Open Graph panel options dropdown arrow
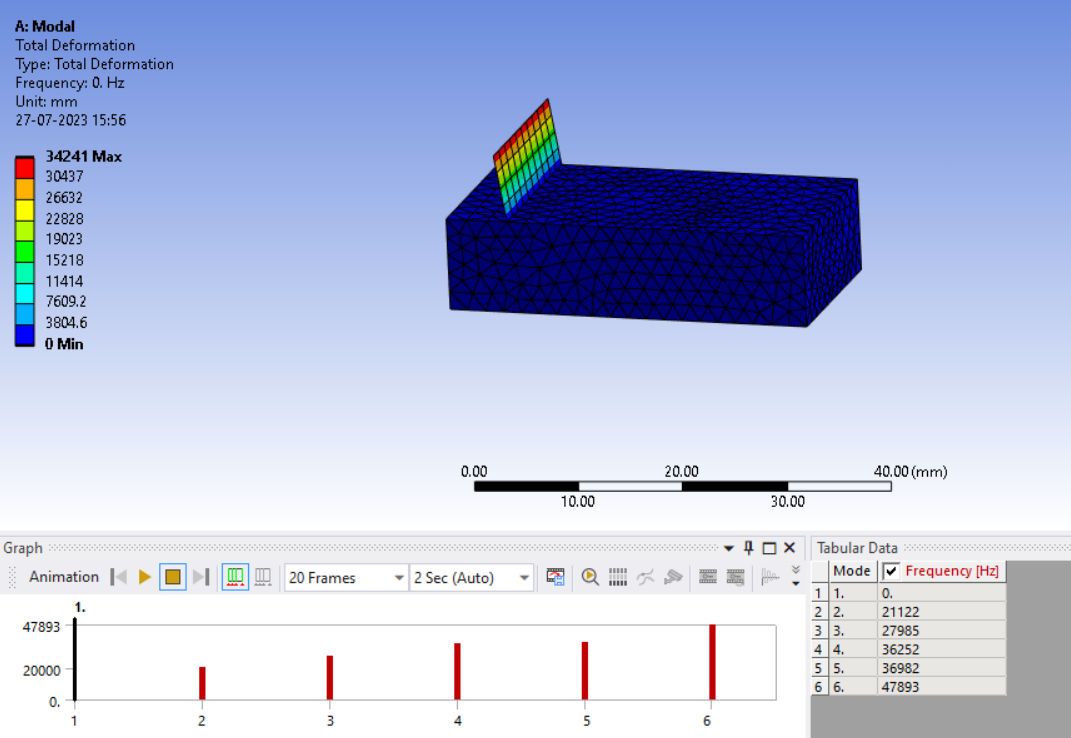Viewport: 1071px width, 738px height. point(729,548)
